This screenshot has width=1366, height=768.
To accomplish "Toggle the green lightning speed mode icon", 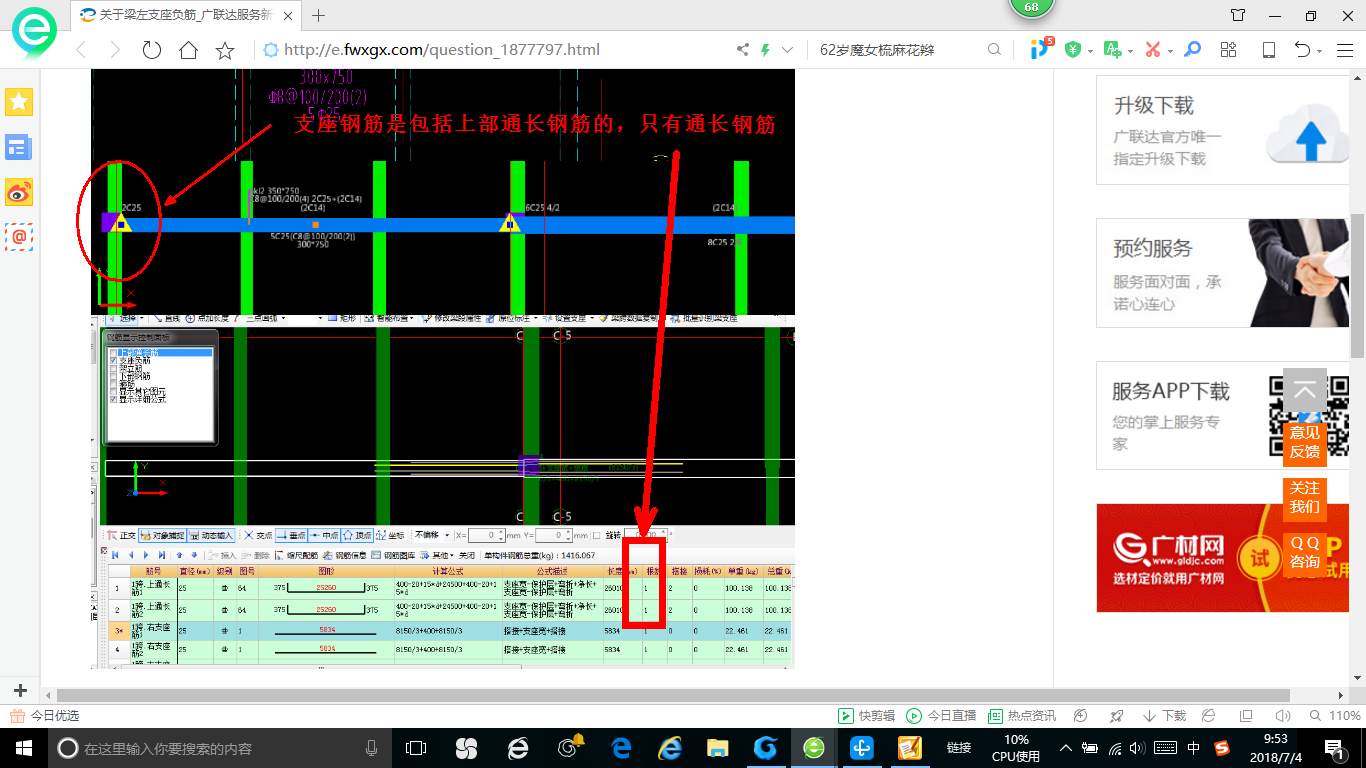I will click(x=766, y=50).
